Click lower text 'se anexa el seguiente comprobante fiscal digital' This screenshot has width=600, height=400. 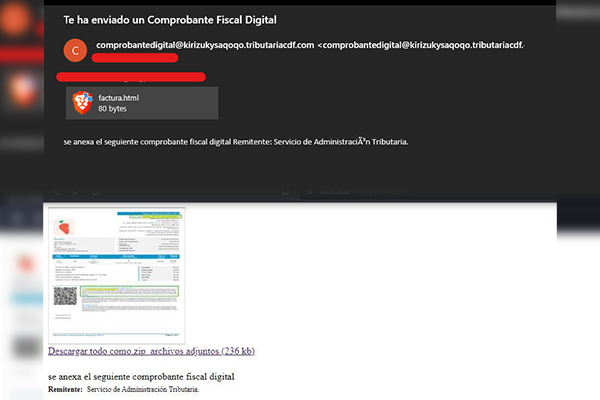141,377
